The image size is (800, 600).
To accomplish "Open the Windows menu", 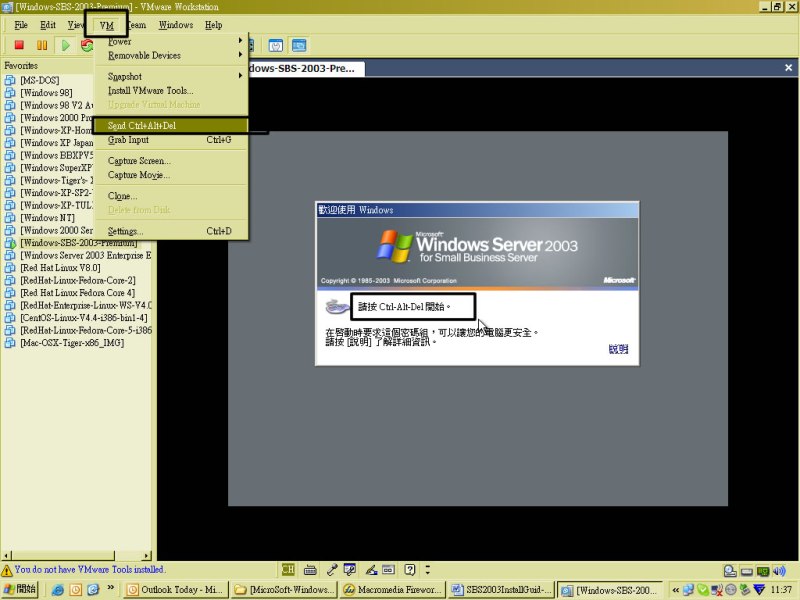I will [176, 25].
